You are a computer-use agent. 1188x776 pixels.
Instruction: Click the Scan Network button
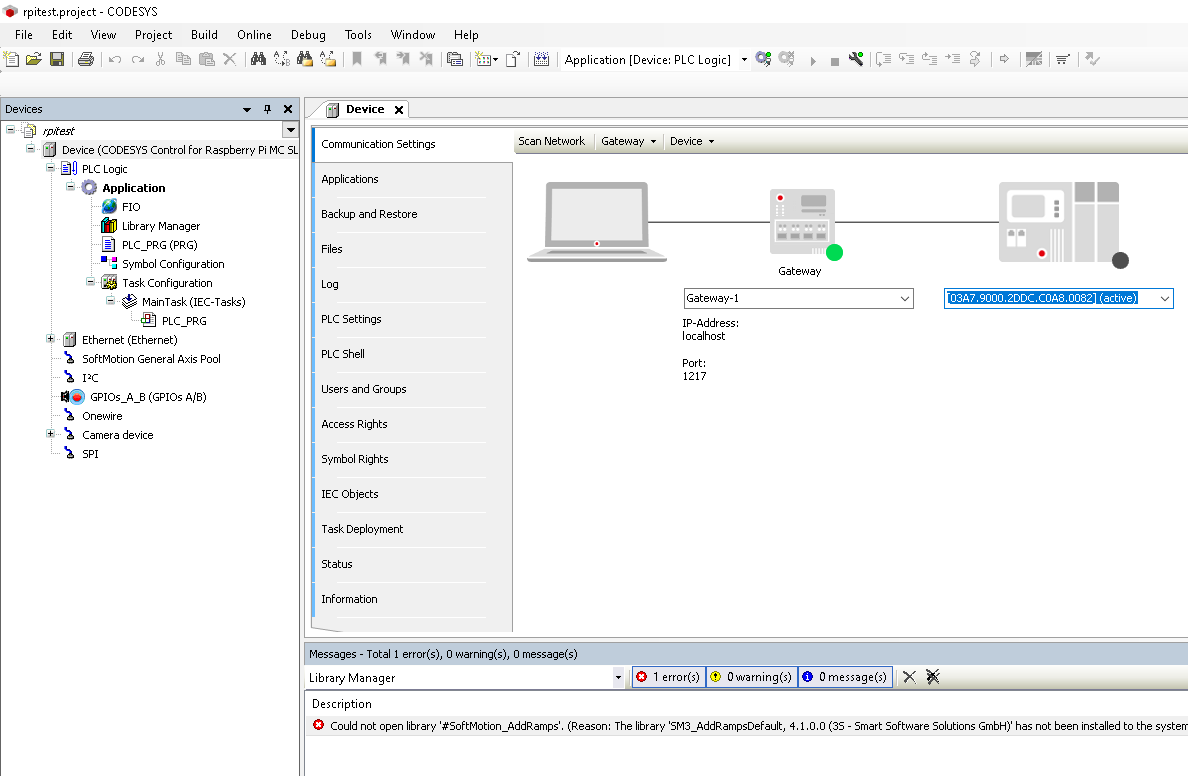point(552,141)
